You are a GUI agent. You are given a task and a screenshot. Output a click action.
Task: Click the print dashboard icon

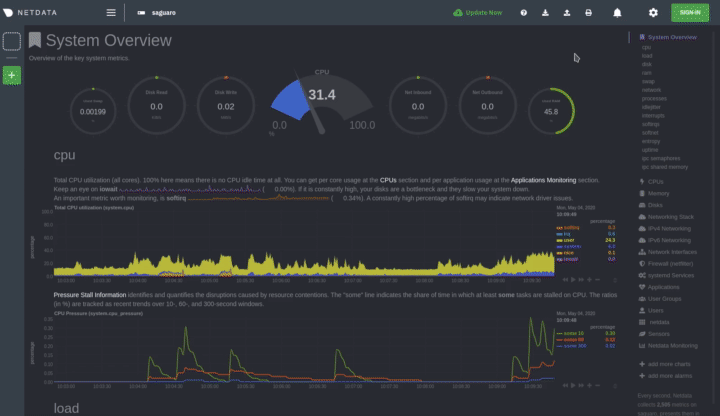pyautogui.click(x=588, y=13)
